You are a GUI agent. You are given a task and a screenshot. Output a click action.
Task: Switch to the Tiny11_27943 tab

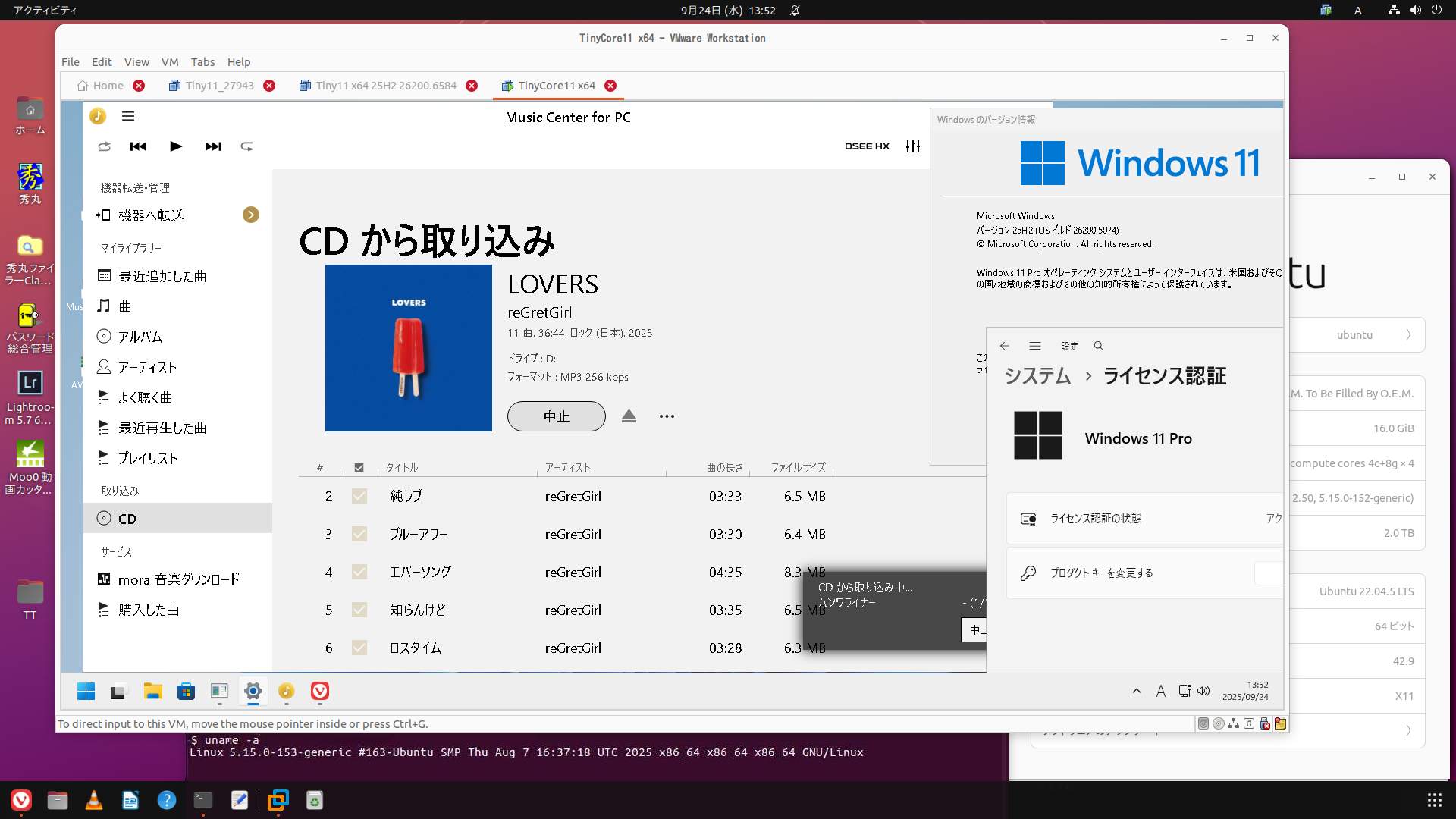(219, 86)
